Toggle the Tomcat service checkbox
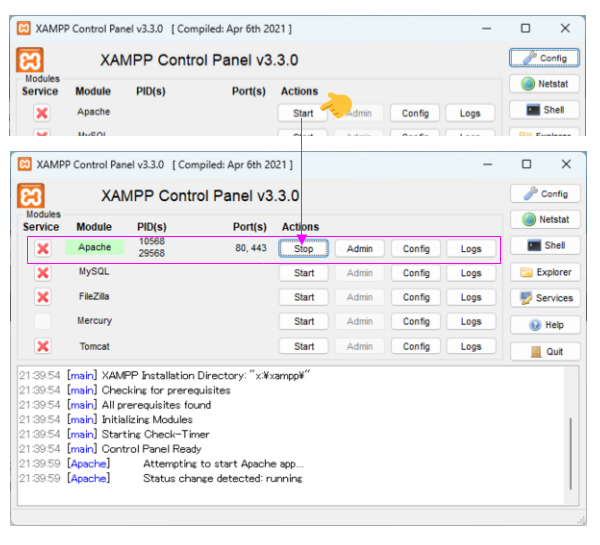The height and width of the screenshot is (545, 600). [x=43, y=346]
